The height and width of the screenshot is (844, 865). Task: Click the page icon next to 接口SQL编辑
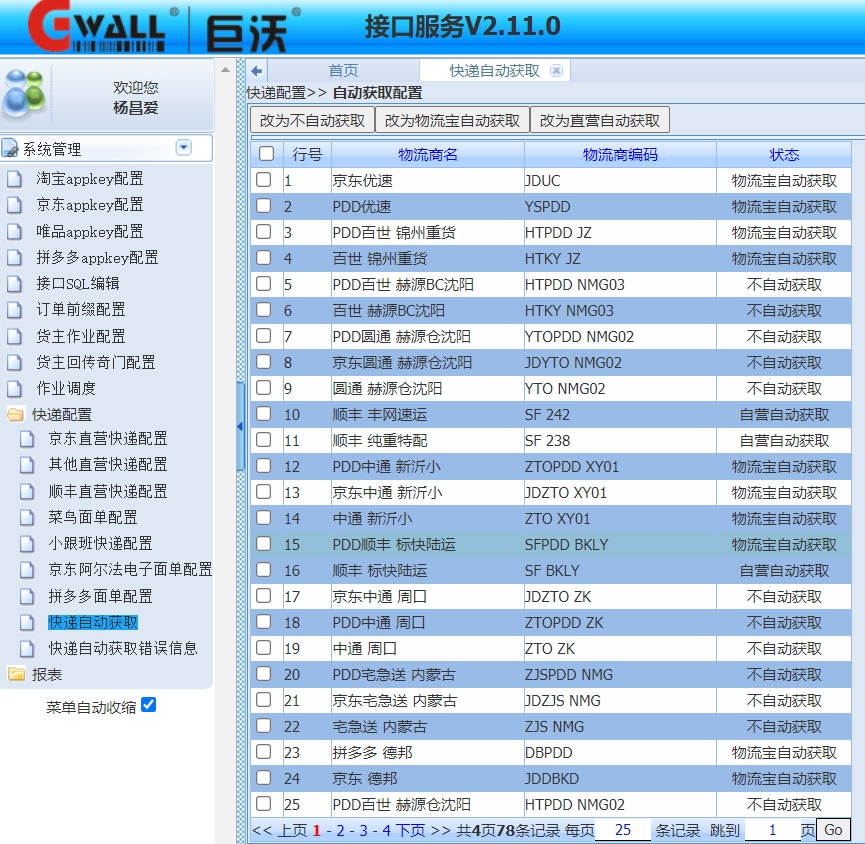click(x=14, y=284)
